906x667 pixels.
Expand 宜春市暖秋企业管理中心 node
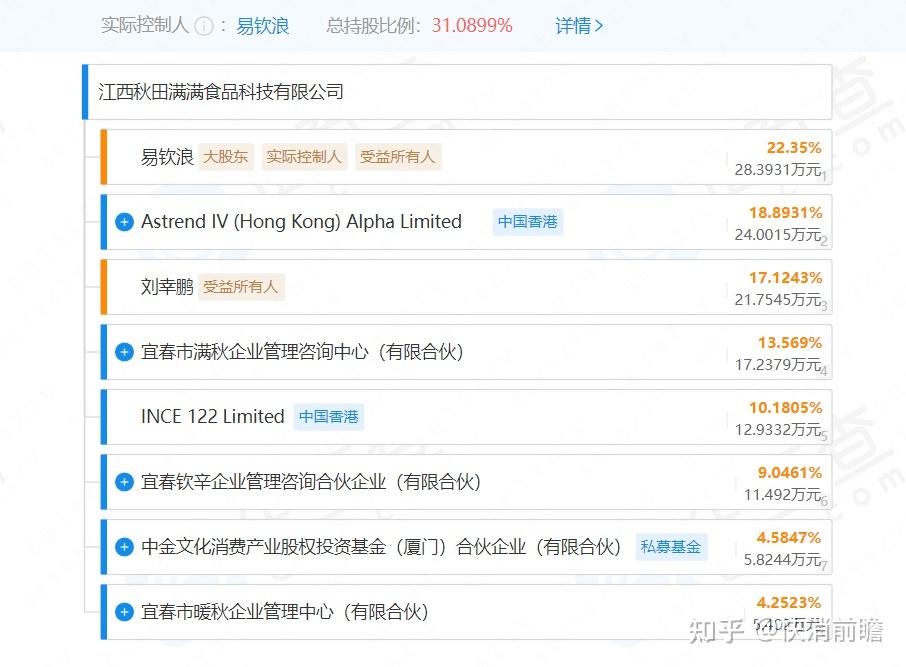coord(124,612)
